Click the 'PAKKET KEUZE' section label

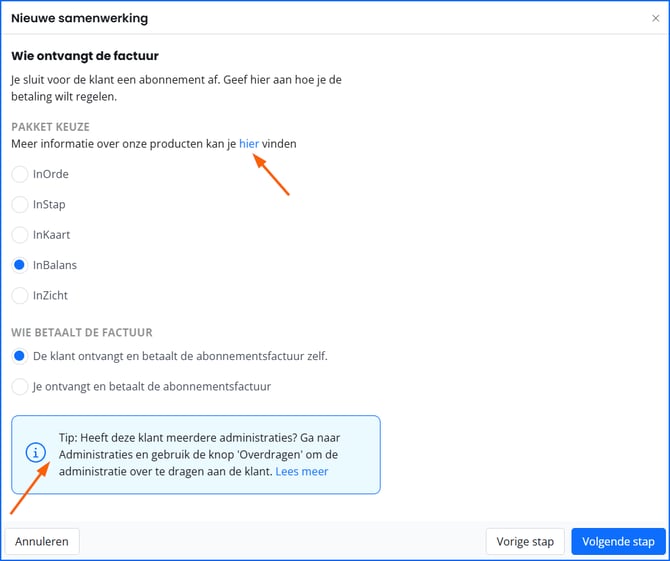(x=50, y=127)
